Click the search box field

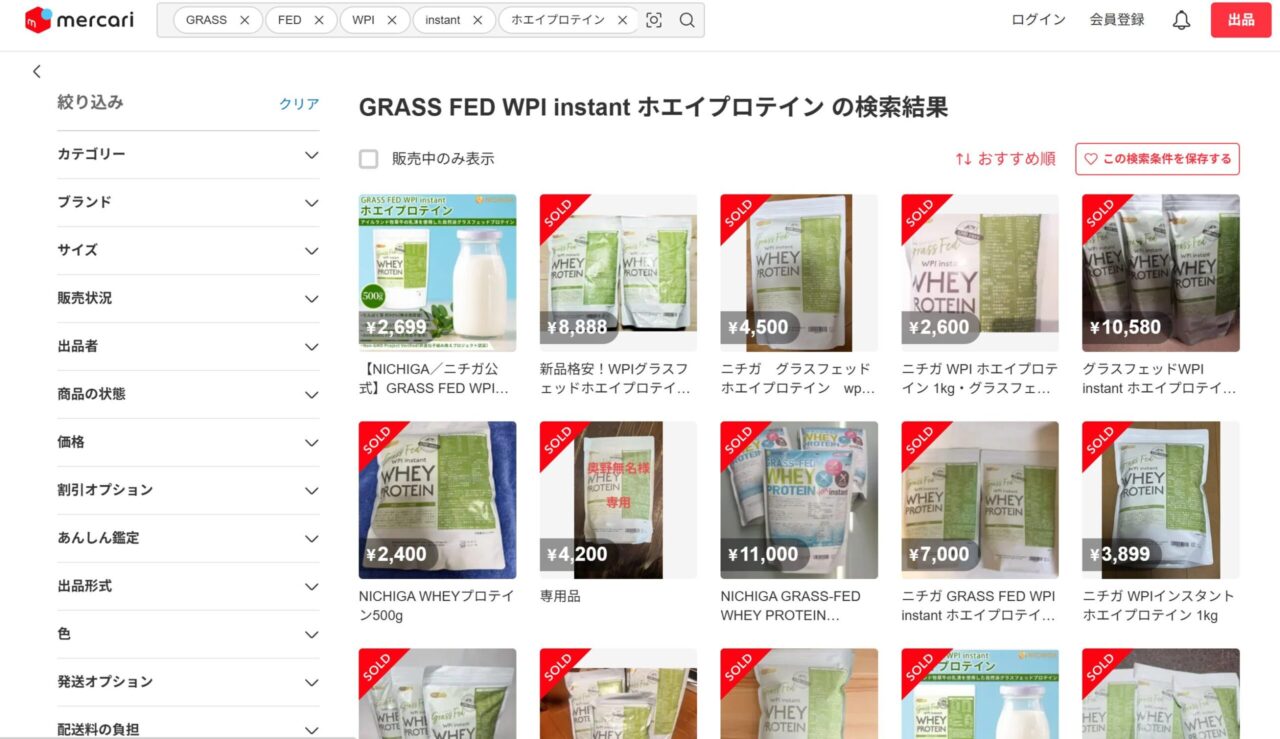tap(430, 20)
